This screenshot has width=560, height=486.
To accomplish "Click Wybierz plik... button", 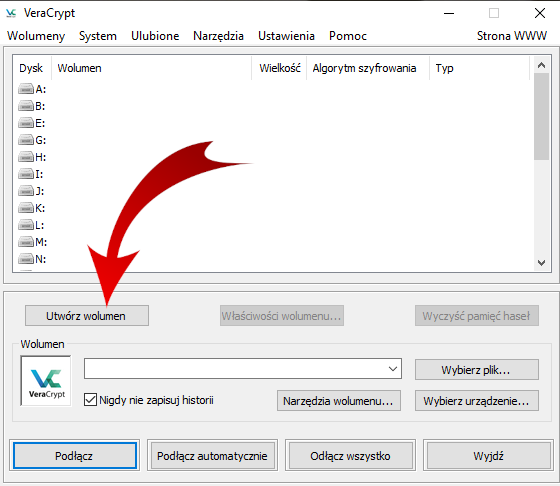I will point(476,370).
